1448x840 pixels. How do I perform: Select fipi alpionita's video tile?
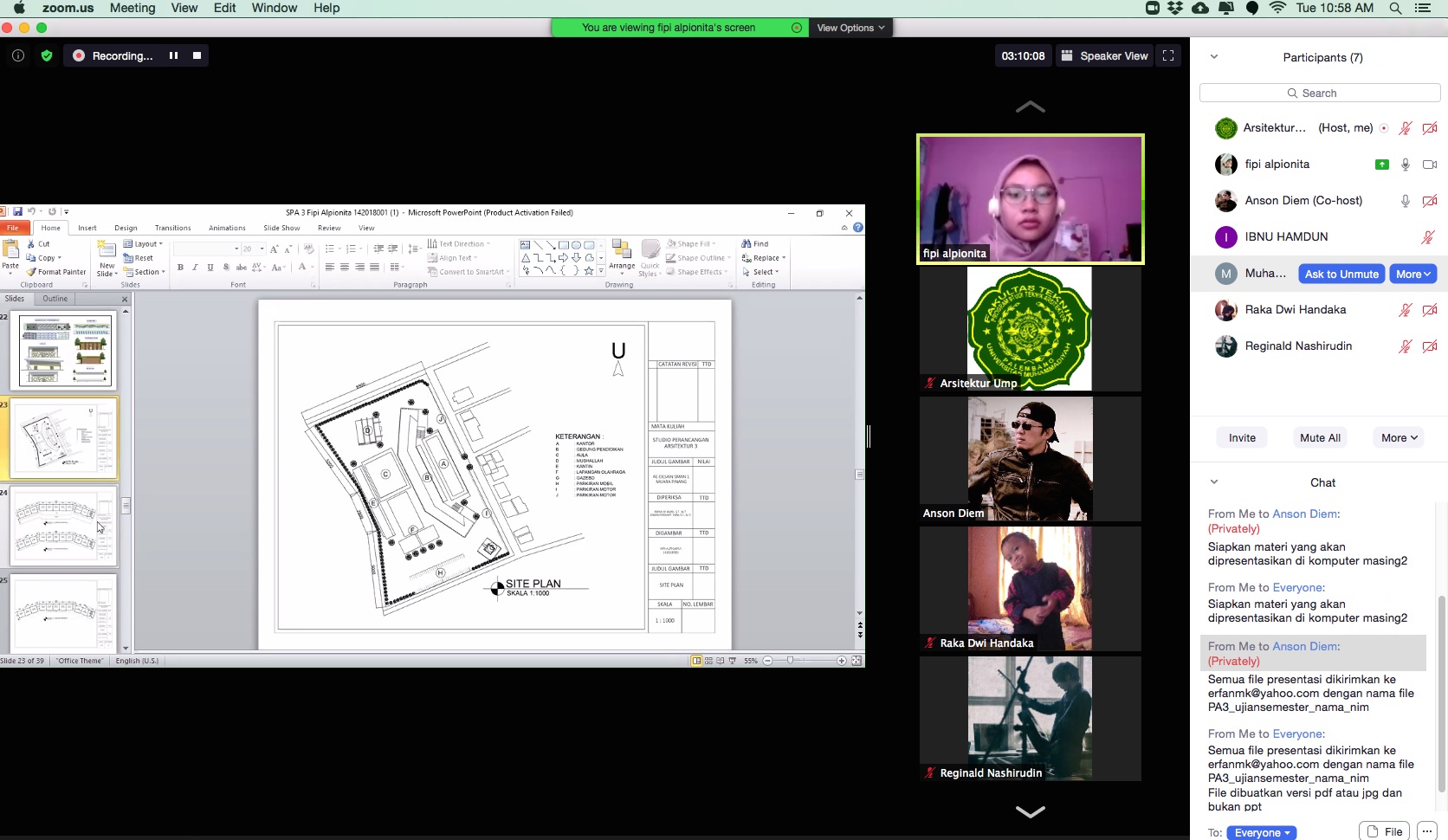point(1031,198)
